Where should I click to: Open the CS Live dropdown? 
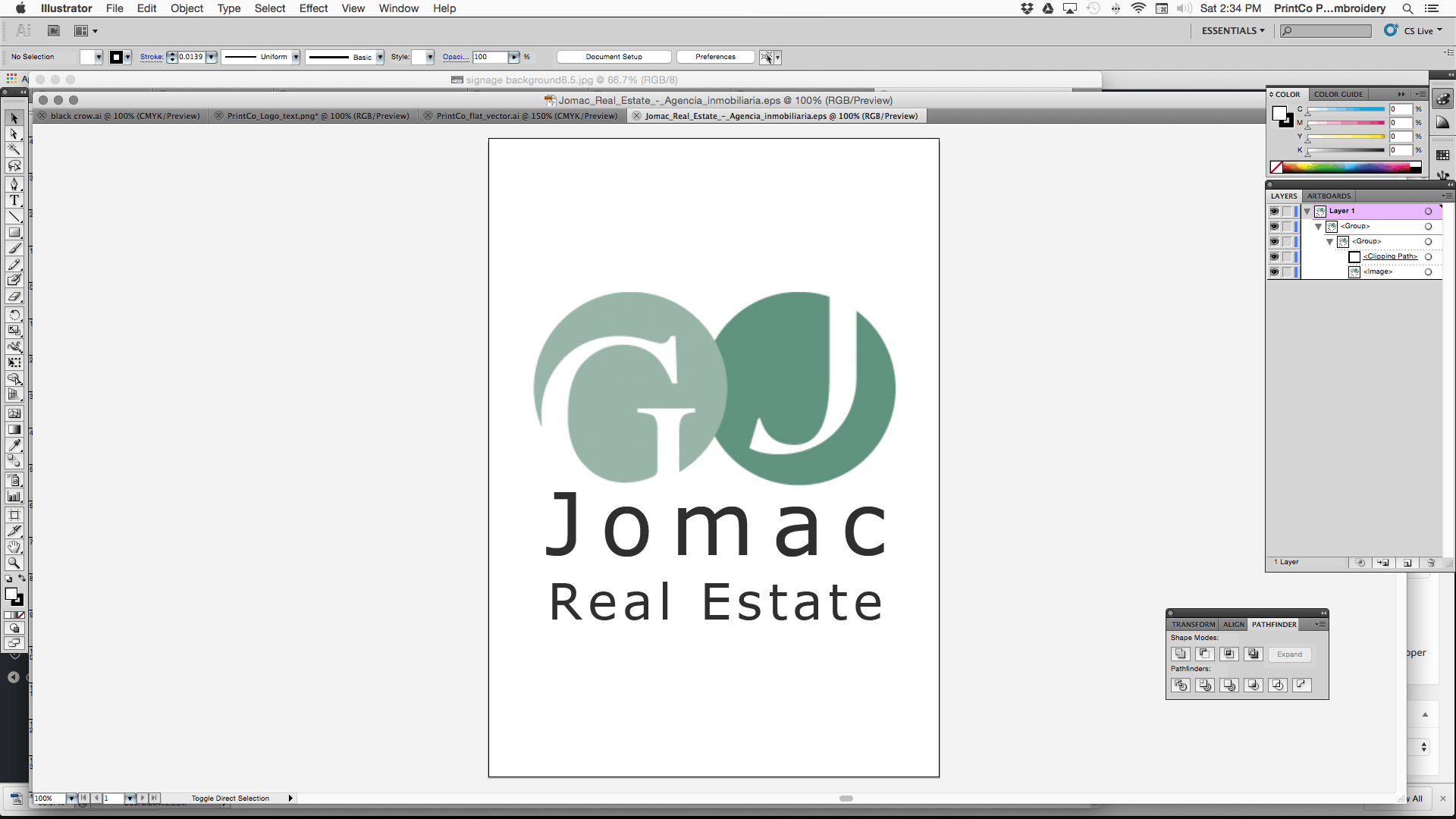pyautogui.click(x=1423, y=31)
